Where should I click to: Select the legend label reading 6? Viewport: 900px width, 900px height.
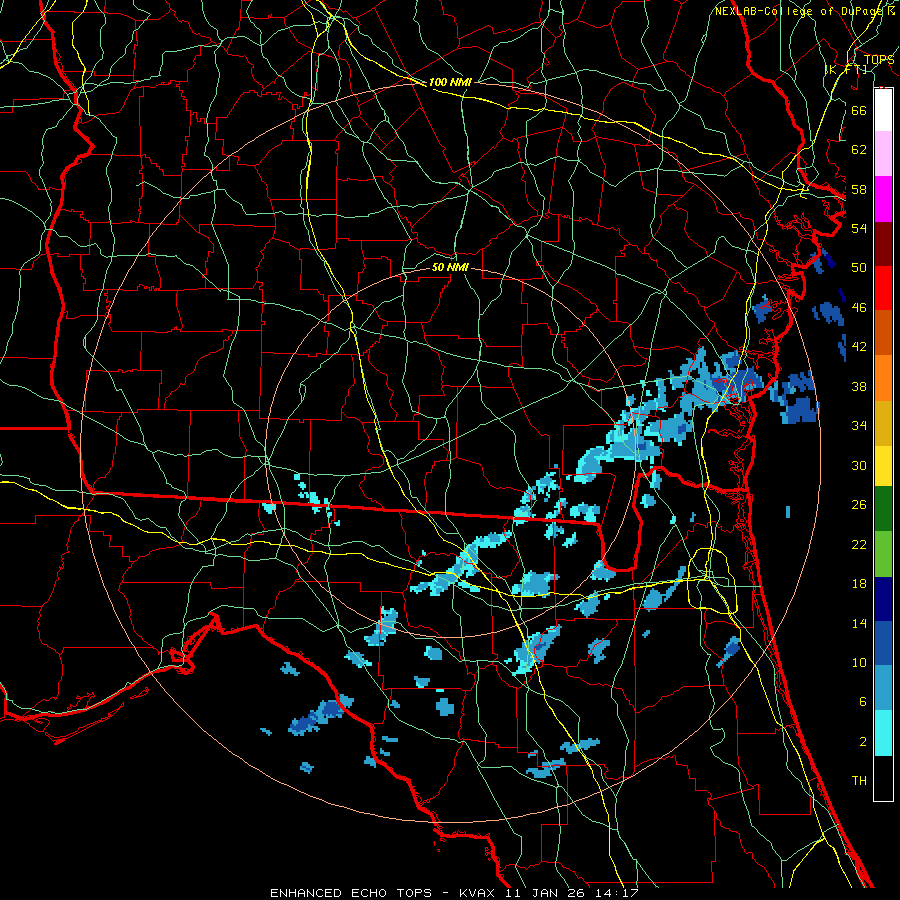[x=862, y=701]
